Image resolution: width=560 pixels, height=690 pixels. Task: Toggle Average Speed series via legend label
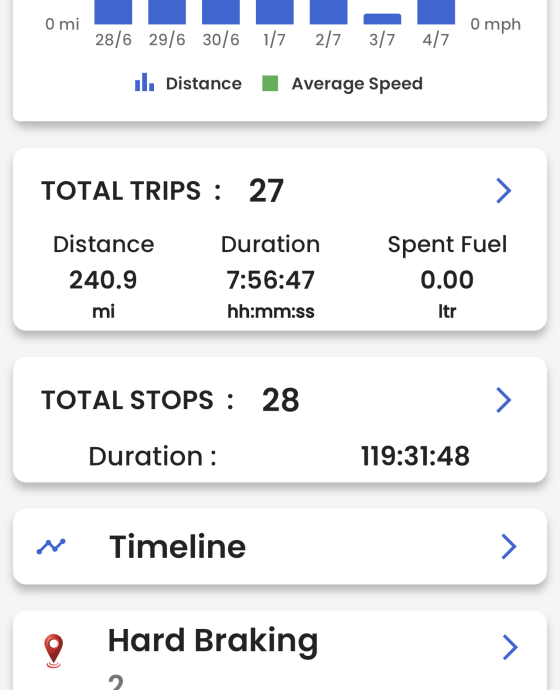pyautogui.click(x=357, y=84)
